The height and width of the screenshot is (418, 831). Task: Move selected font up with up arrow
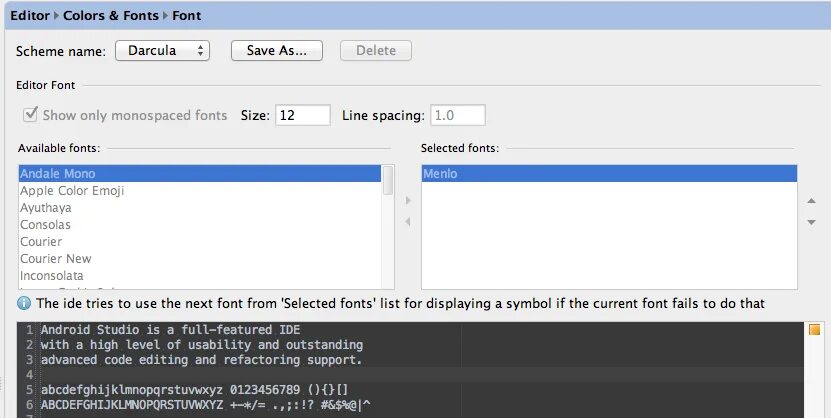[811, 201]
